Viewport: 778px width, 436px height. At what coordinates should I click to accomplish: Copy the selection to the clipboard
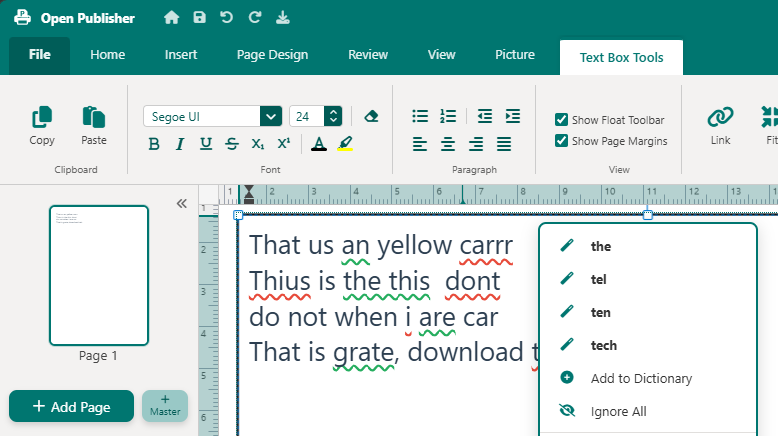point(42,125)
